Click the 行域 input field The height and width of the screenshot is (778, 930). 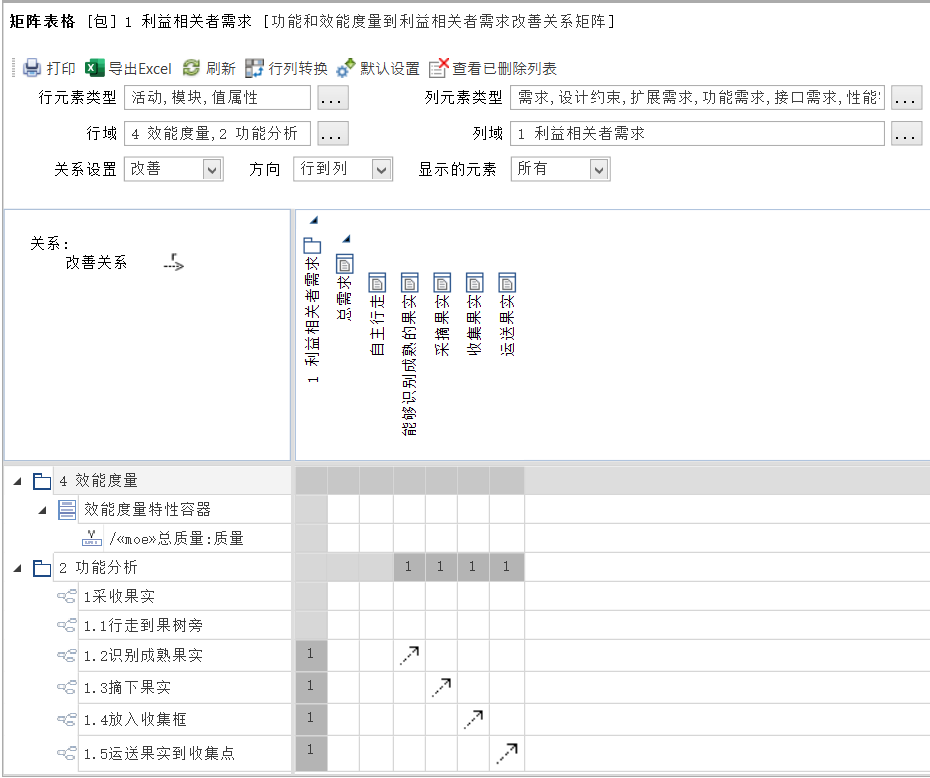pyautogui.click(x=217, y=133)
